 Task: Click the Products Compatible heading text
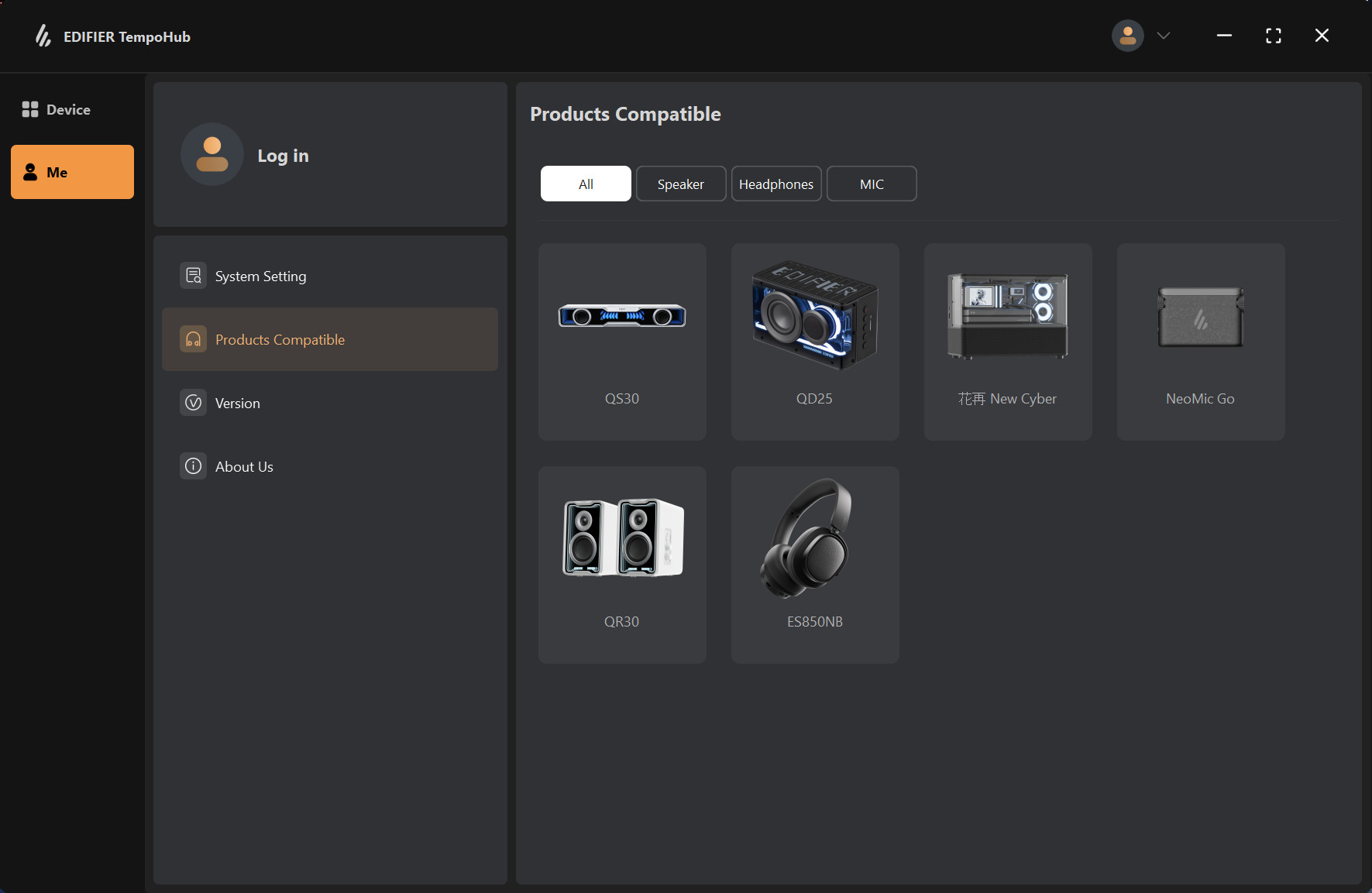pos(625,115)
